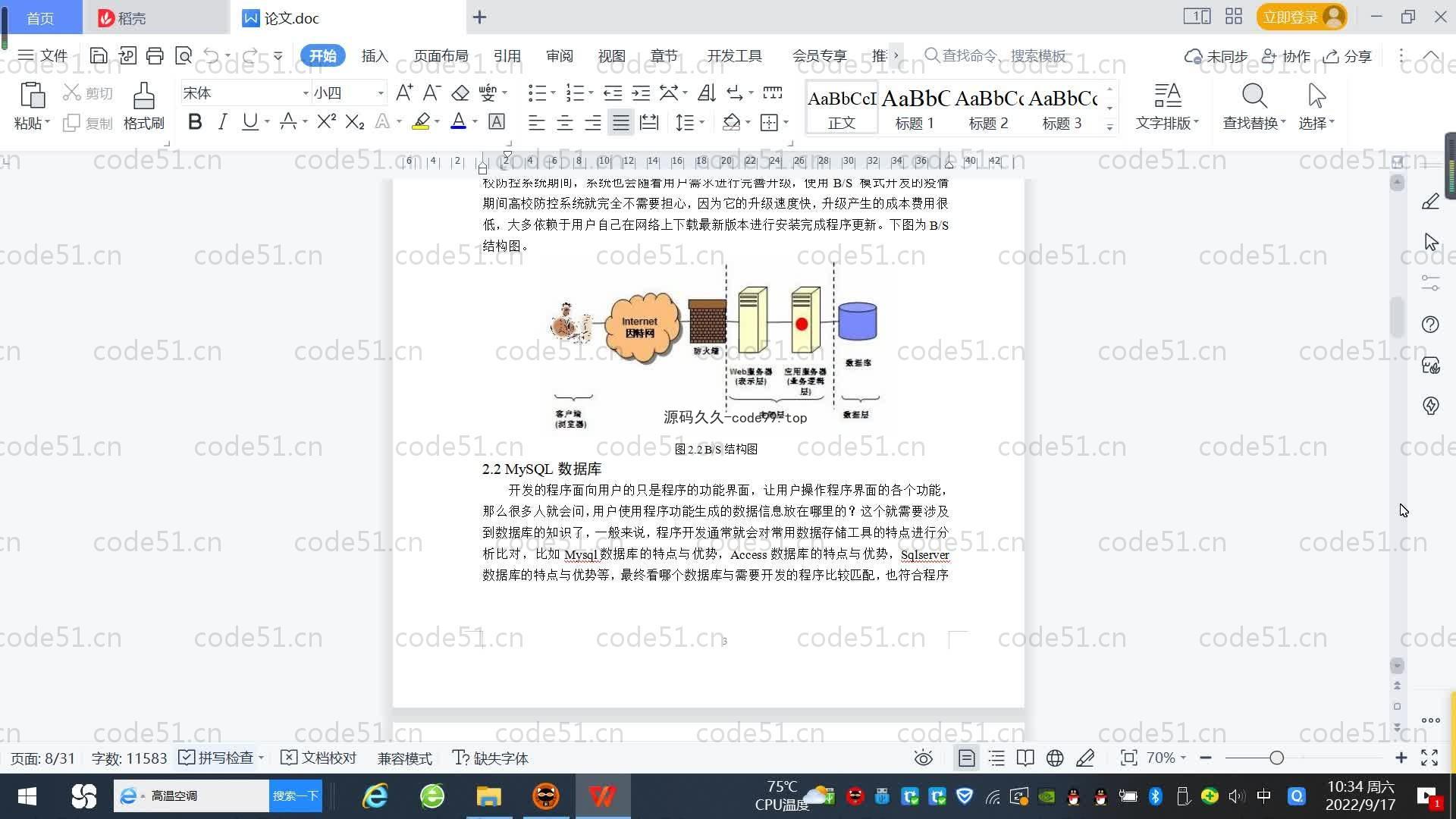Click vertical scrollbar thumb
Viewport: 1456px width, 819px height.
[1397, 317]
